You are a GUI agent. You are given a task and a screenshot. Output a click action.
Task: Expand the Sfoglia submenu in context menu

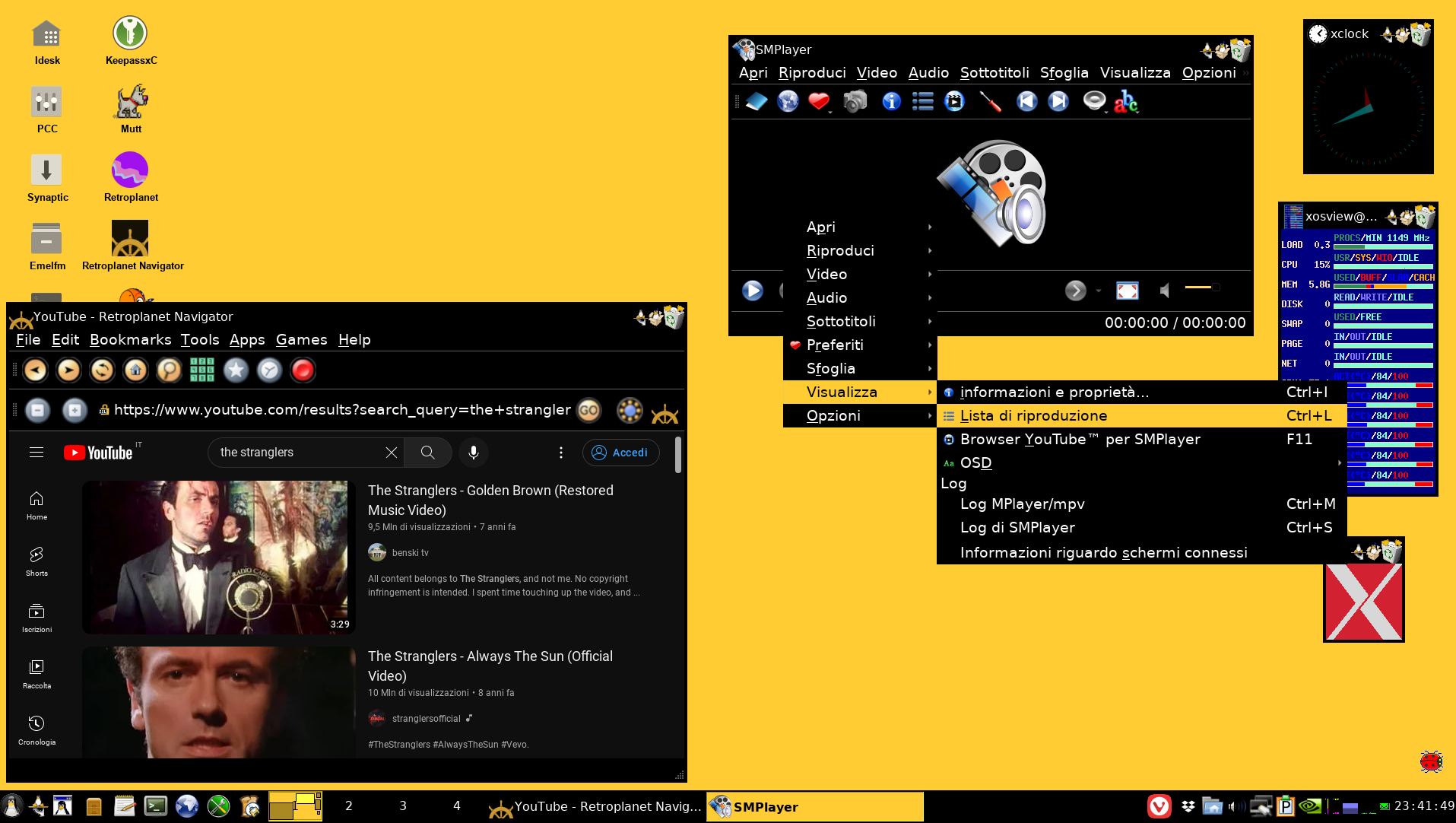point(860,369)
